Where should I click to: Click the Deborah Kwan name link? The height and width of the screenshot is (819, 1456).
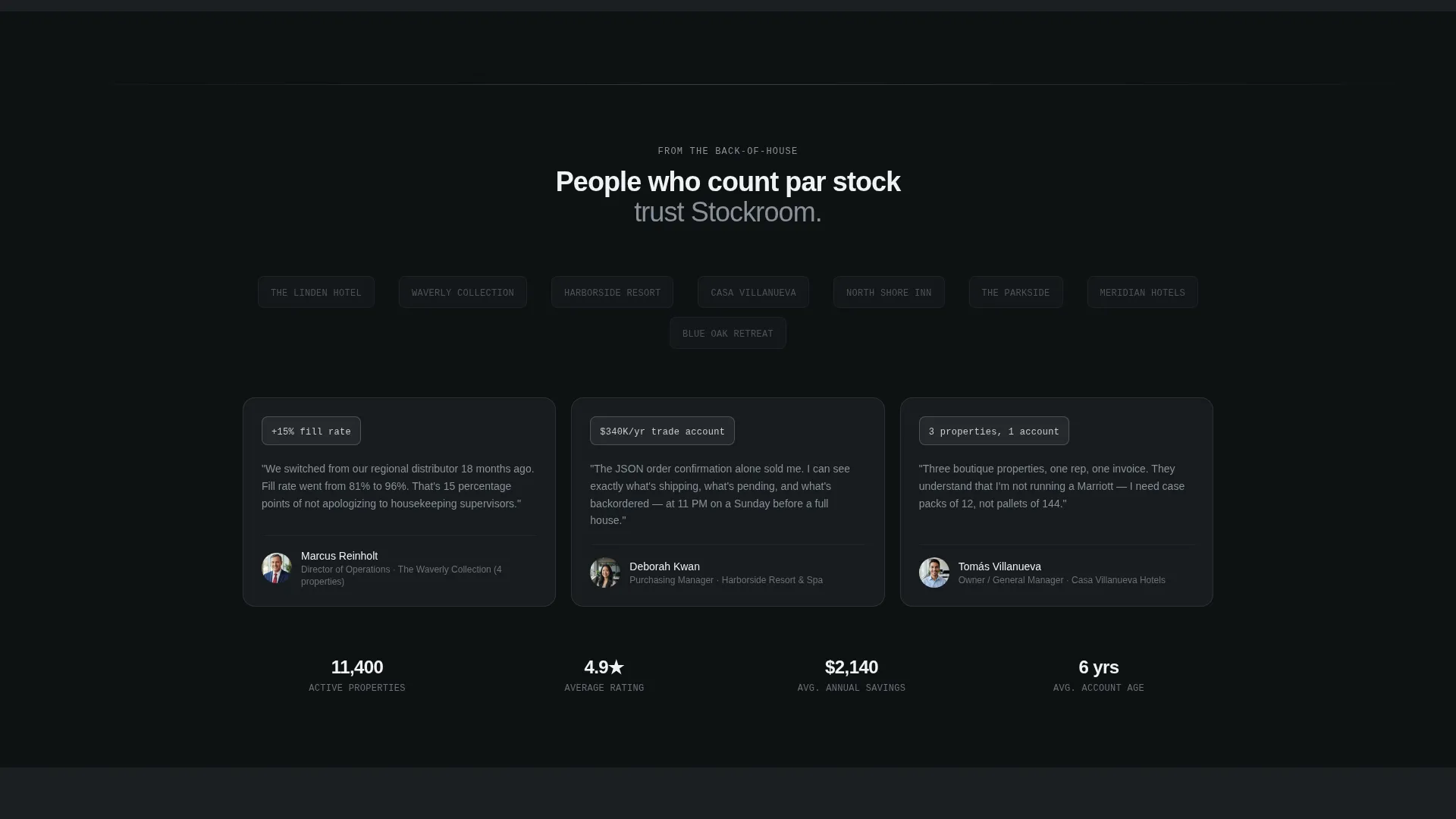click(664, 566)
